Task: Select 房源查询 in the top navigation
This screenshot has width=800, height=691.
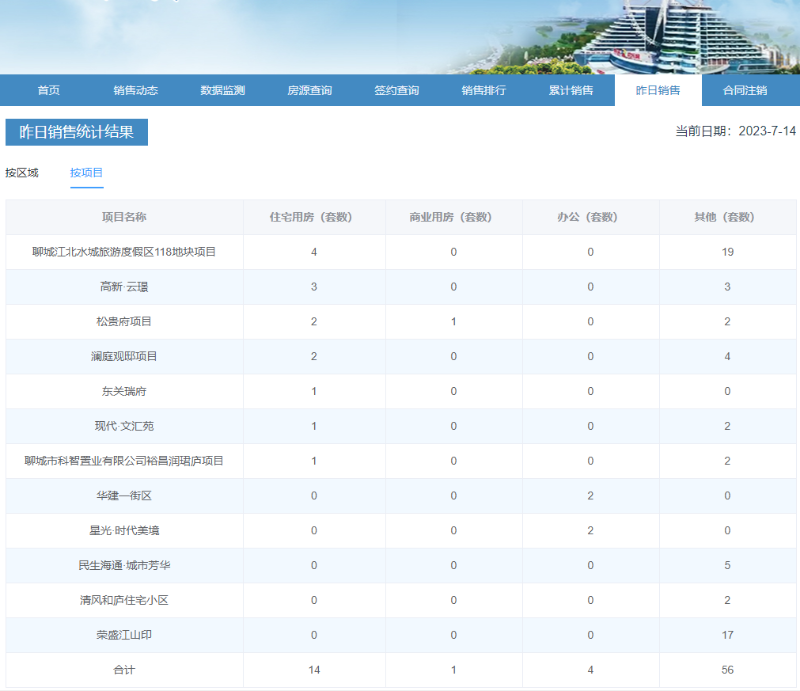Action: [309, 90]
